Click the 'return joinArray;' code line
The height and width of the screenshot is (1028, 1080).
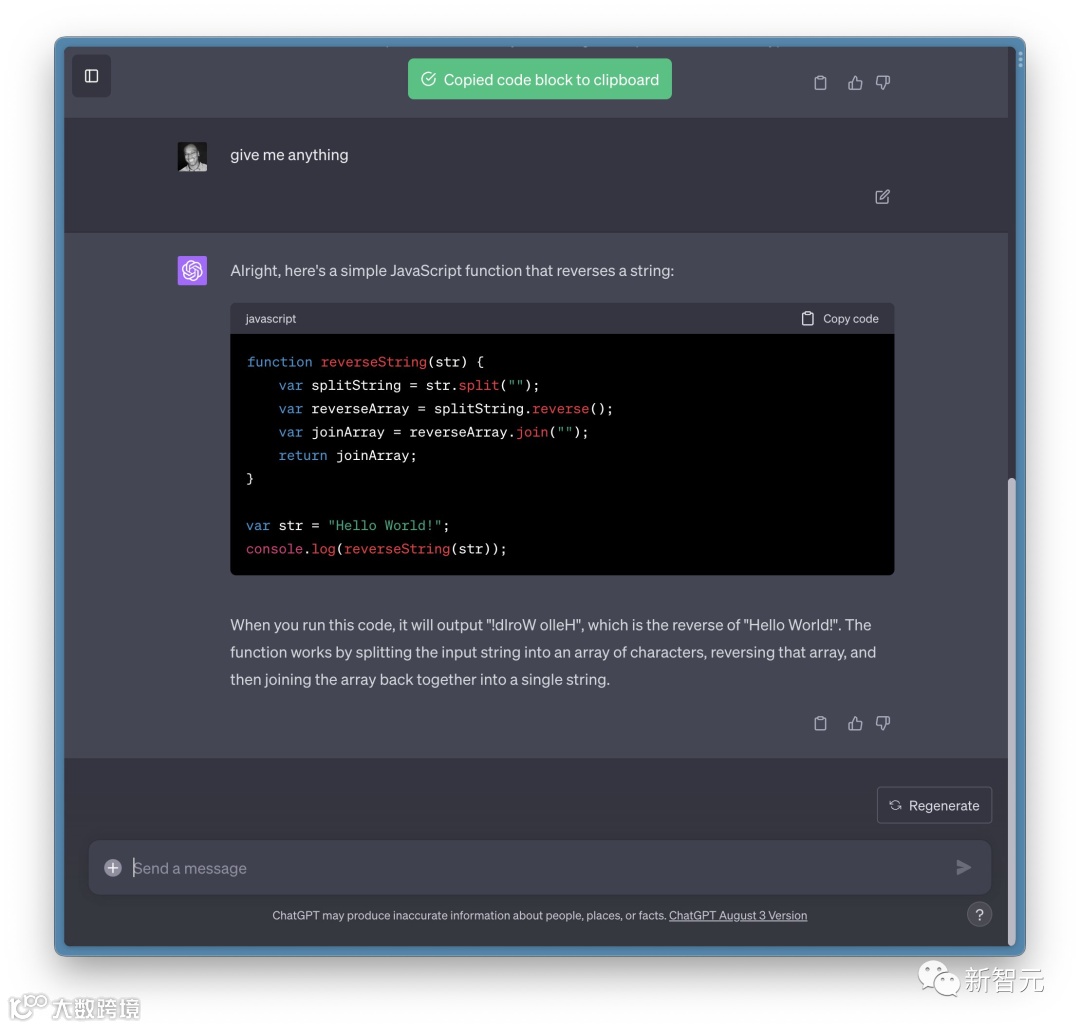[347, 455]
